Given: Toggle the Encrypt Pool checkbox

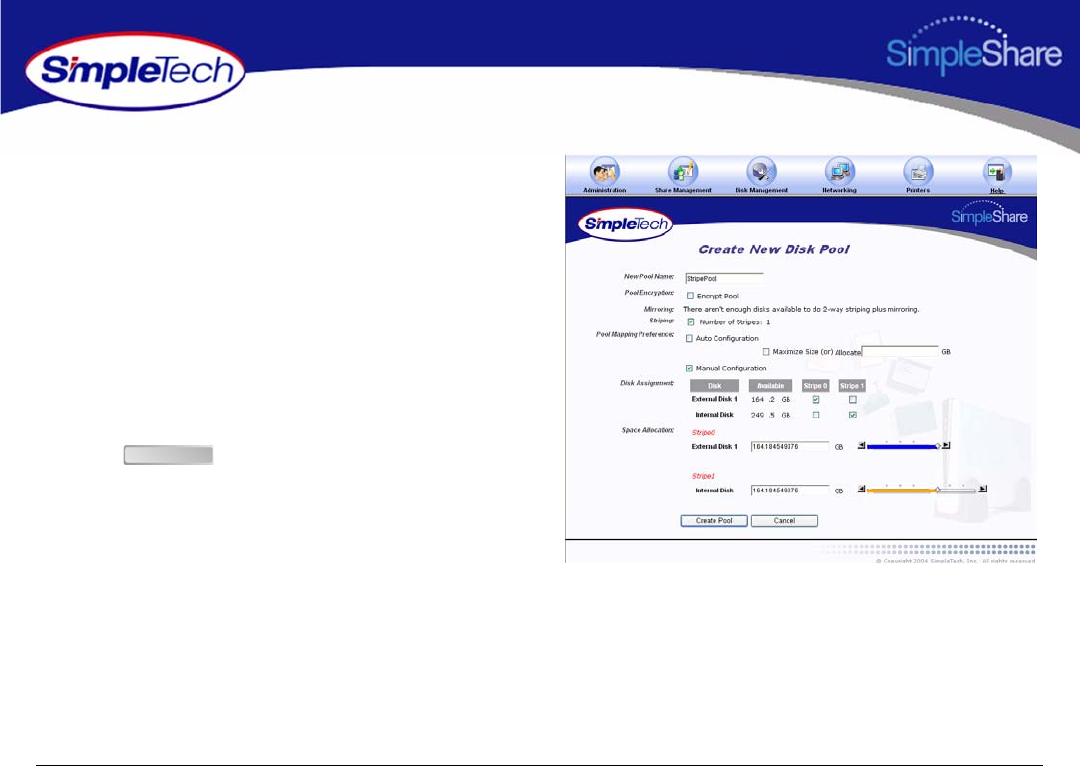Looking at the screenshot, I should (690, 296).
